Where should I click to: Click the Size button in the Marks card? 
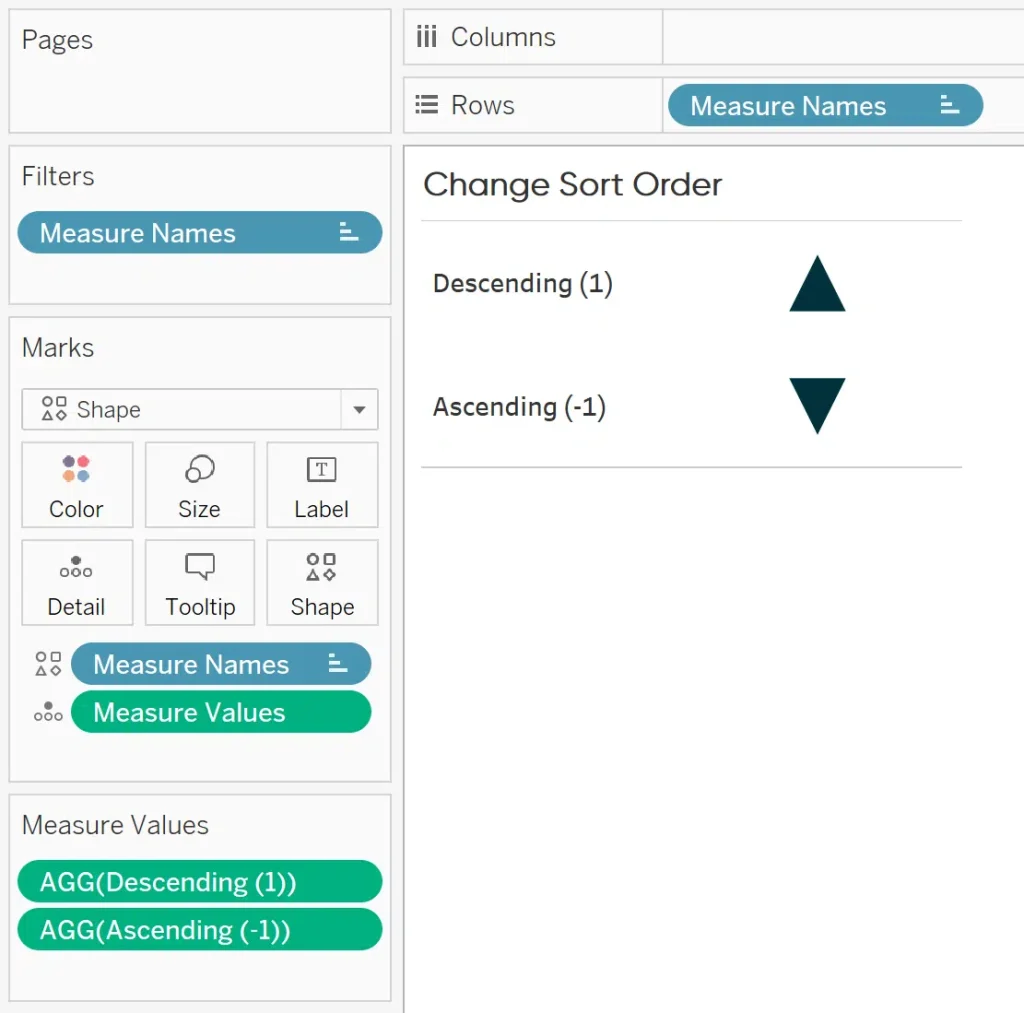tap(199, 485)
